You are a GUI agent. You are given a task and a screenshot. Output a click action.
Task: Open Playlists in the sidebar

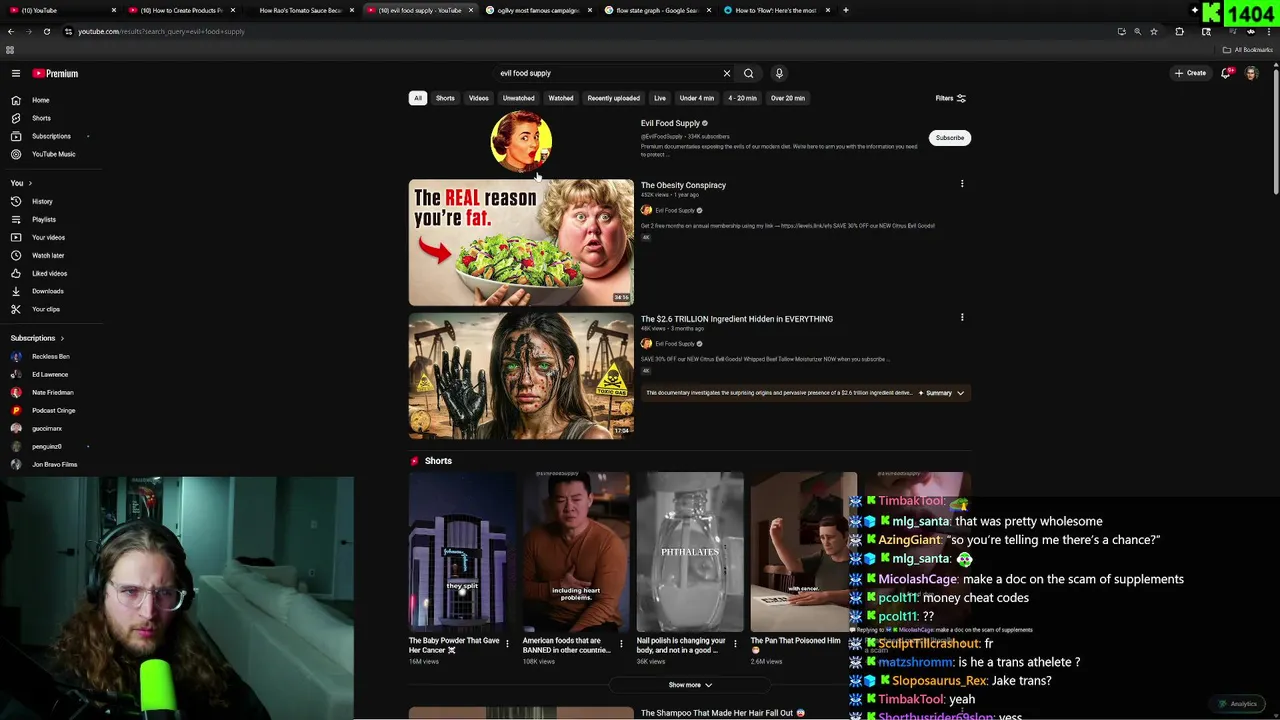pos(44,219)
